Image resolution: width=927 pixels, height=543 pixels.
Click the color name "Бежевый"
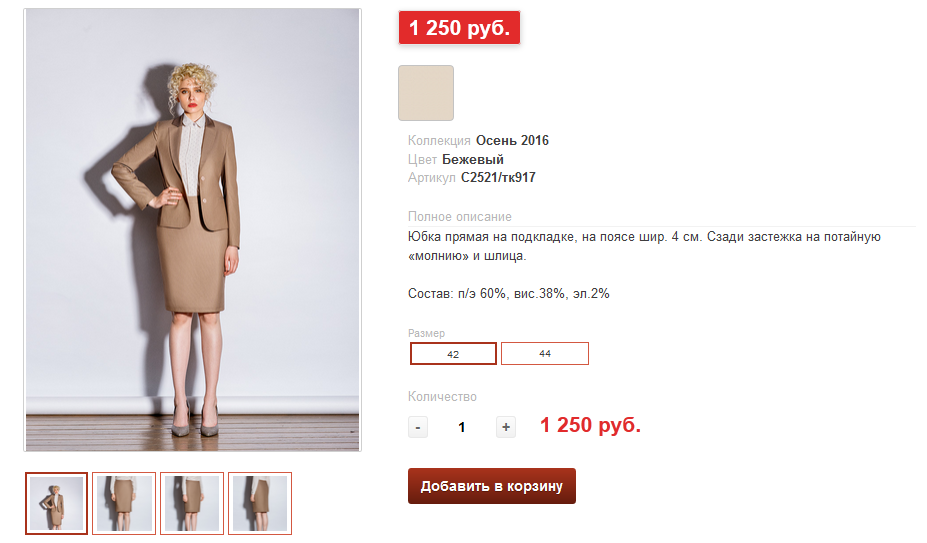[473, 159]
